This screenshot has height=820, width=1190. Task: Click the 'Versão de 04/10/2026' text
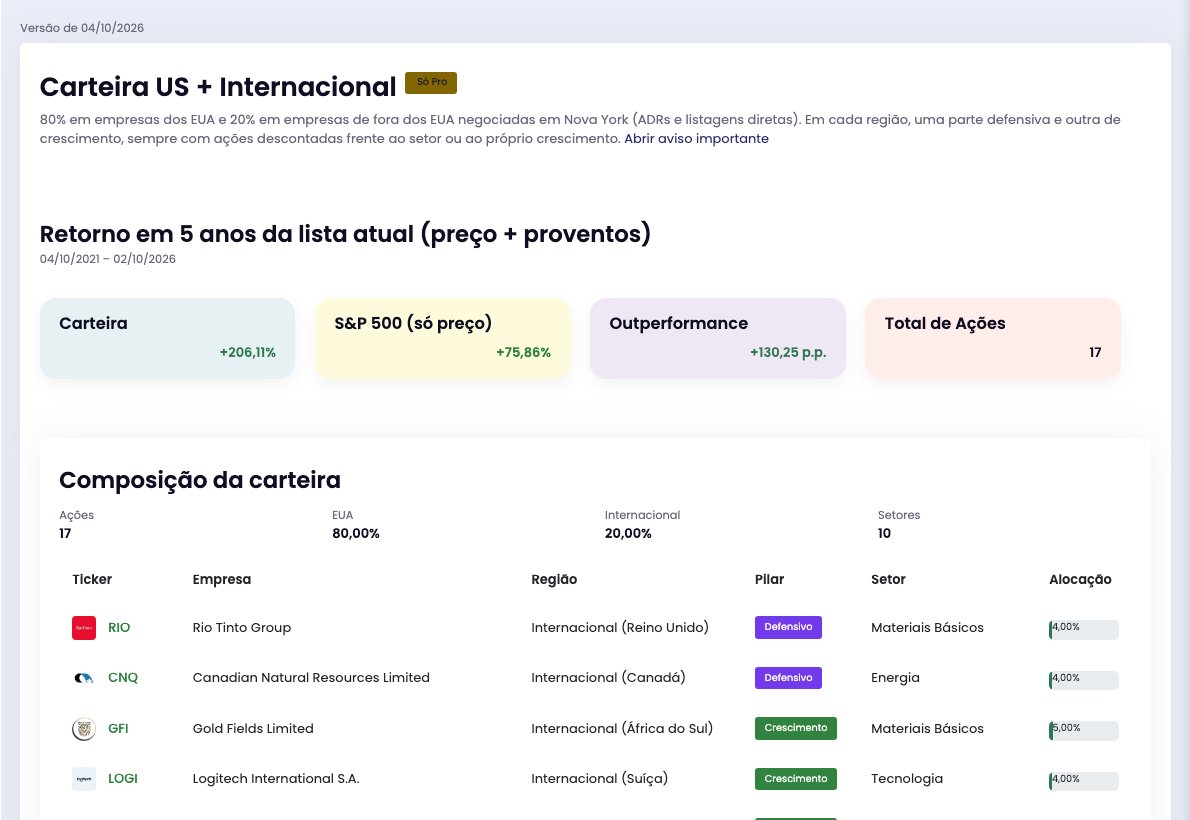[82, 28]
